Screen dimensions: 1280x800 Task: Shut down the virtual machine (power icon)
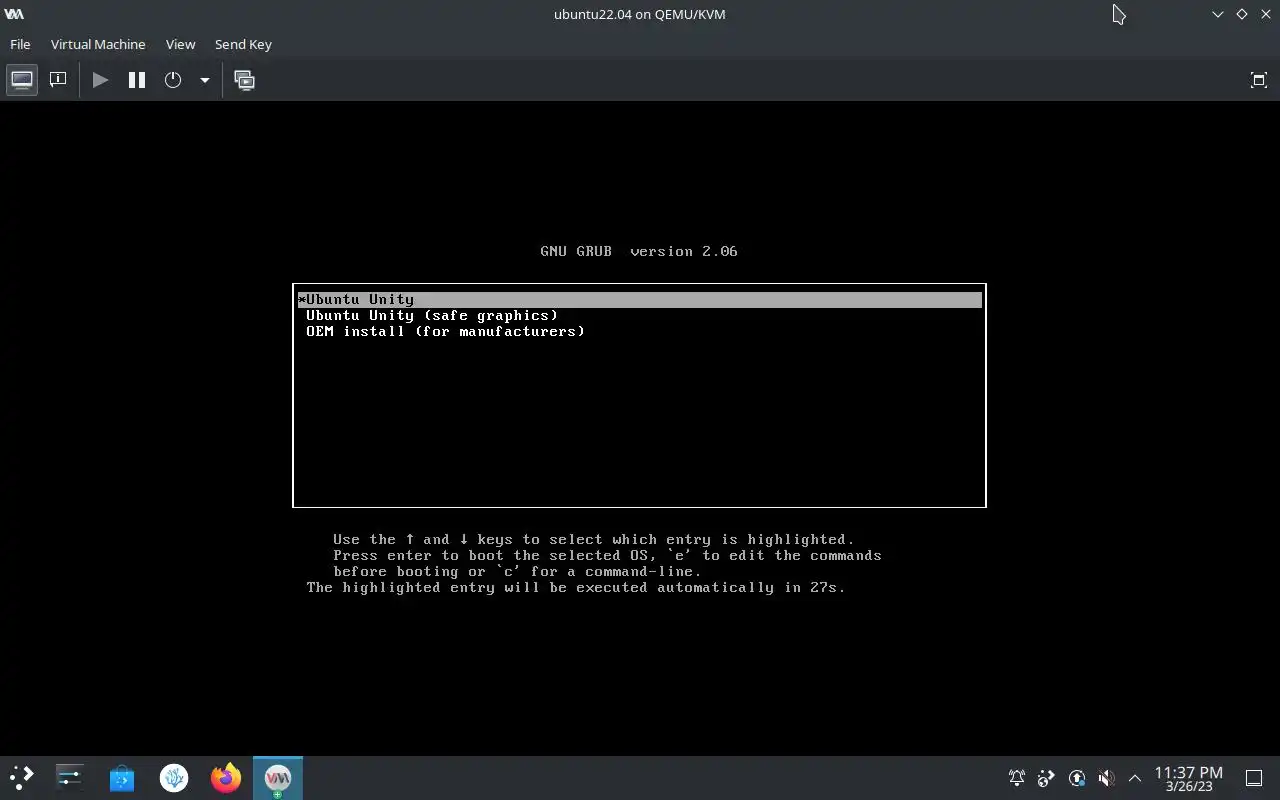click(173, 80)
